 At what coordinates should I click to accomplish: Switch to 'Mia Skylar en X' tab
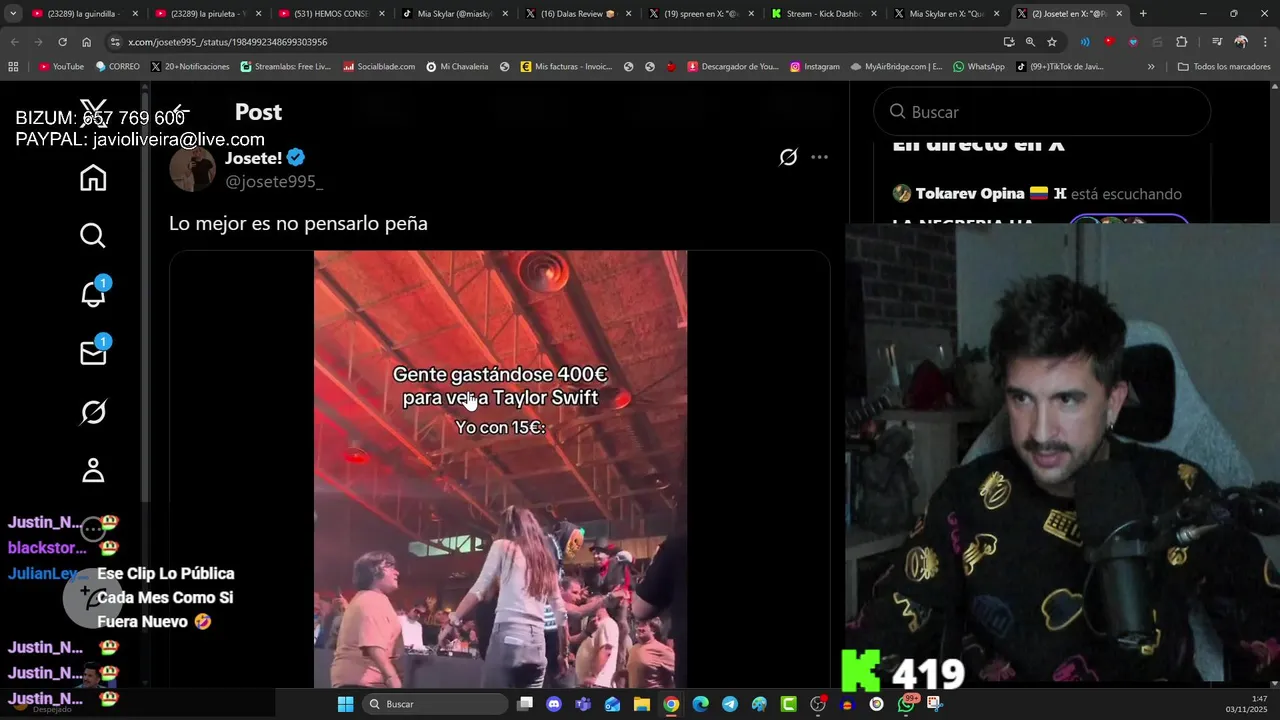click(x=948, y=14)
